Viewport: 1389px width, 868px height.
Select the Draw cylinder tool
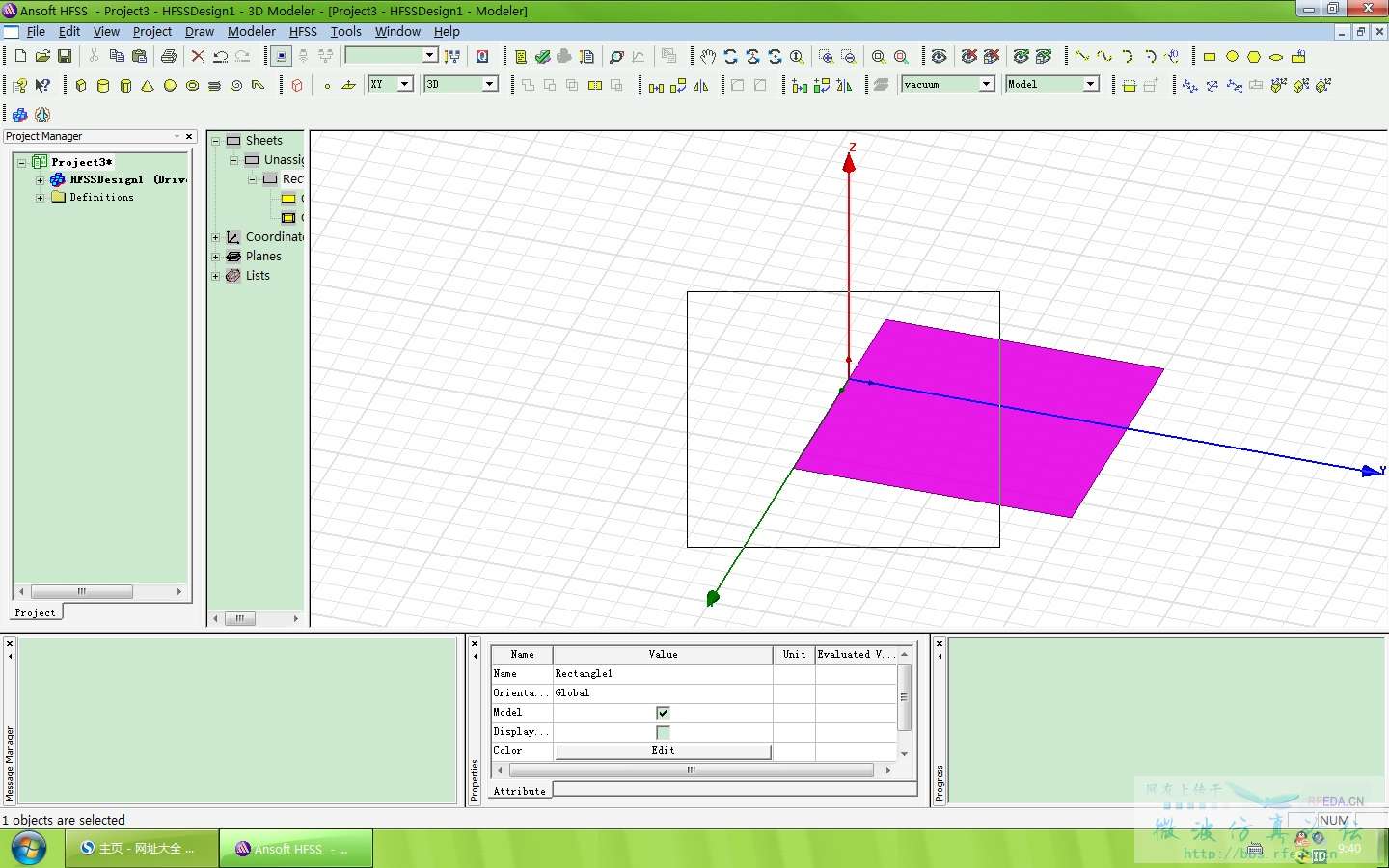click(103, 86)
